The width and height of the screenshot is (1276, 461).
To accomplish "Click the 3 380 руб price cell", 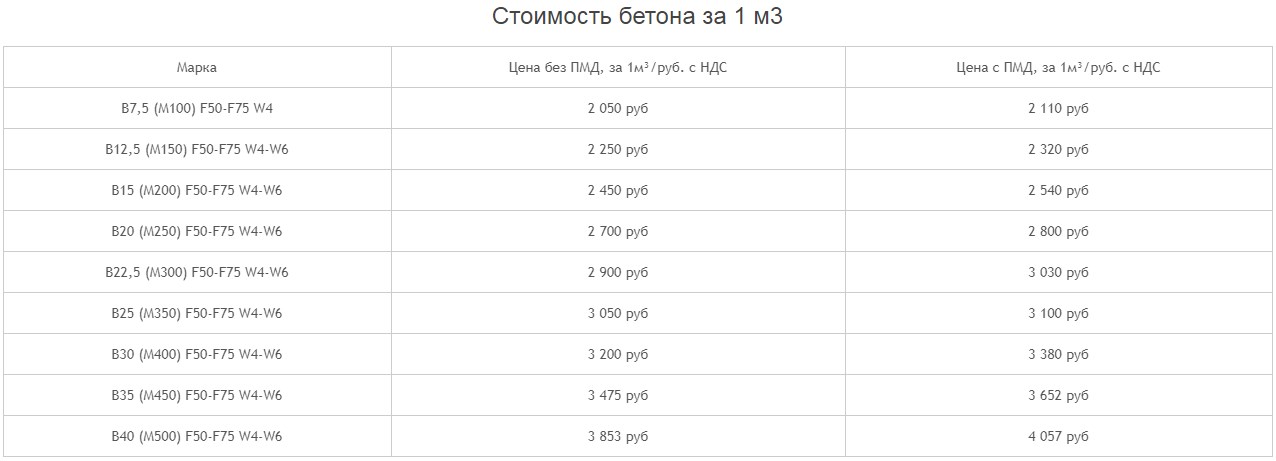I will [x=1058, y=354].
